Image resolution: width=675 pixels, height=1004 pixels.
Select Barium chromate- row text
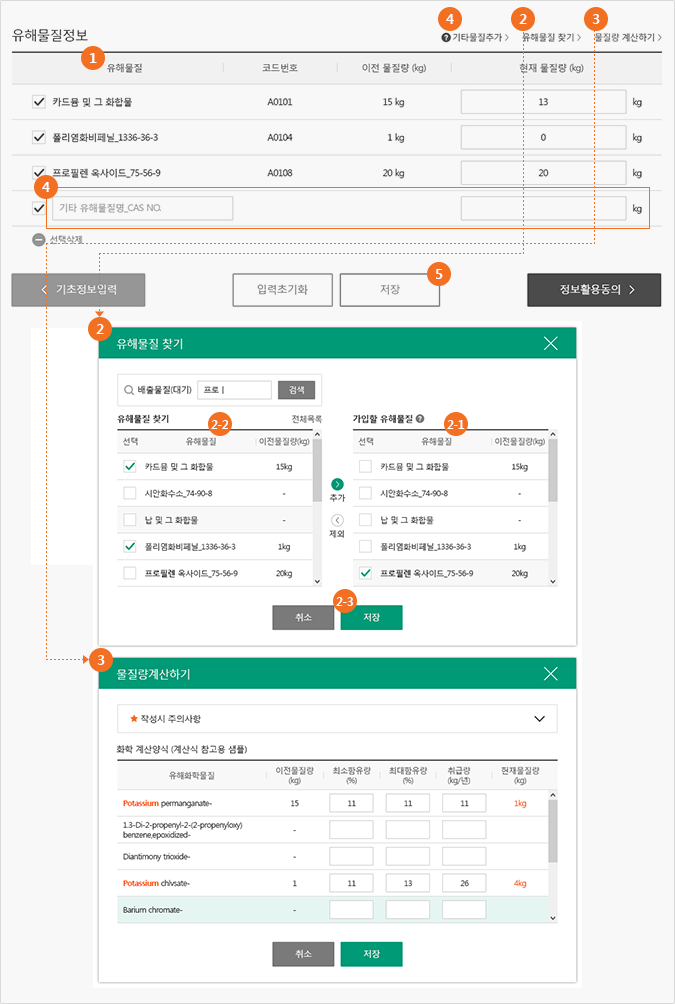click(x=153, y=910)
